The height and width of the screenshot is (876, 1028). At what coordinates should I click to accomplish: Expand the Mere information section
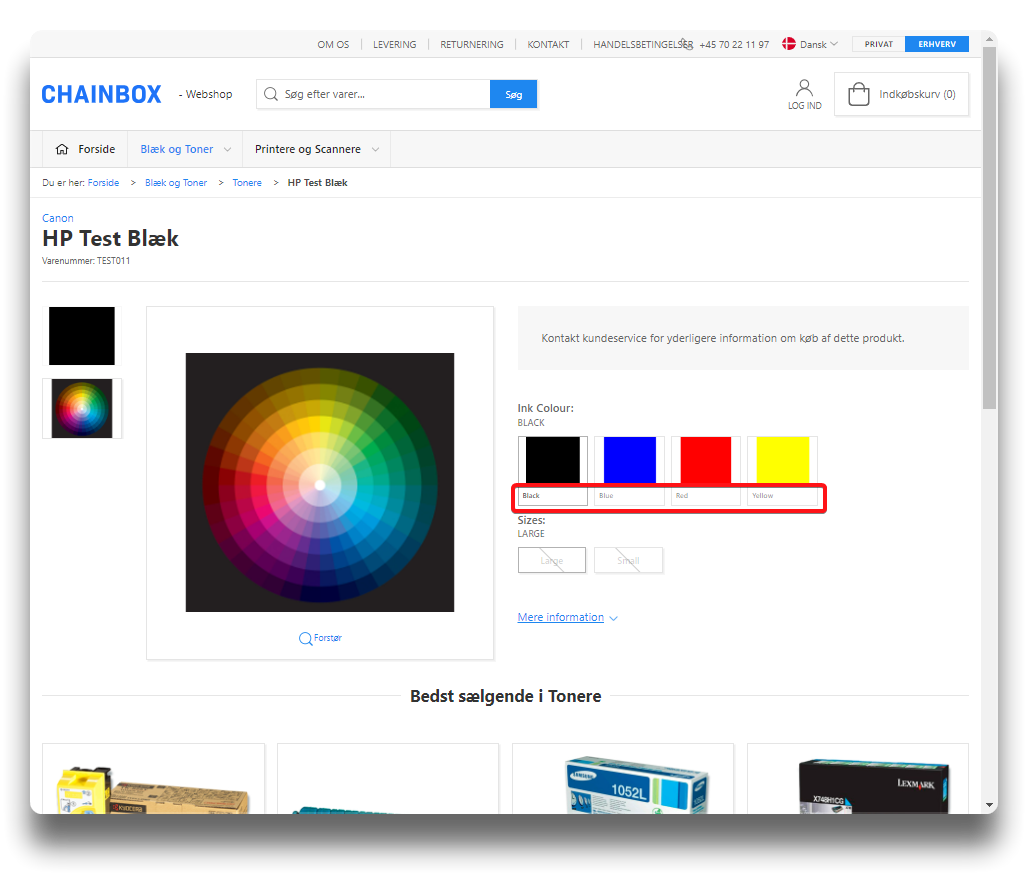tap(567, 617)
